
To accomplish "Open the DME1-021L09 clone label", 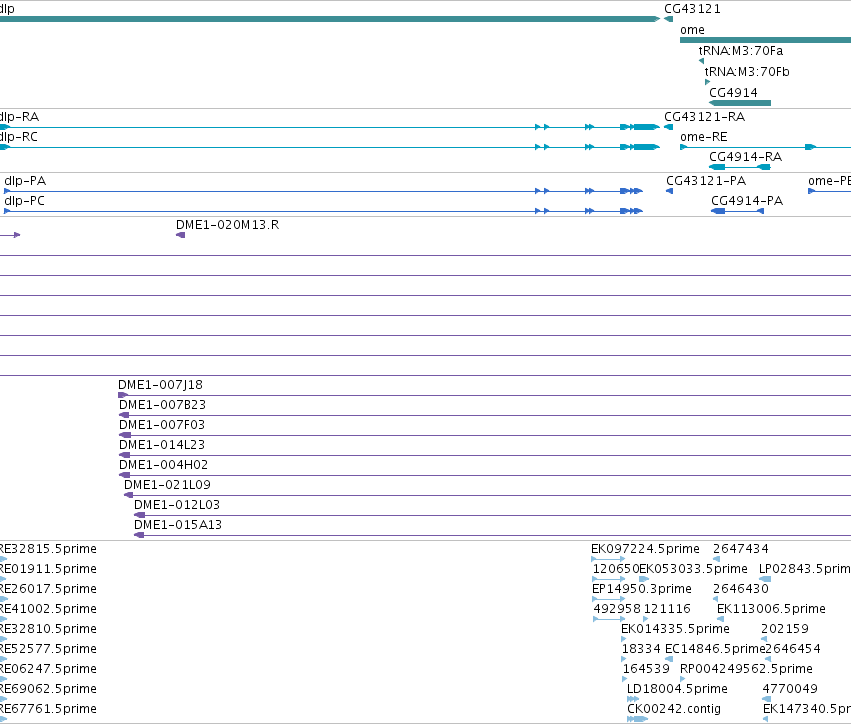I will [167, 485].
